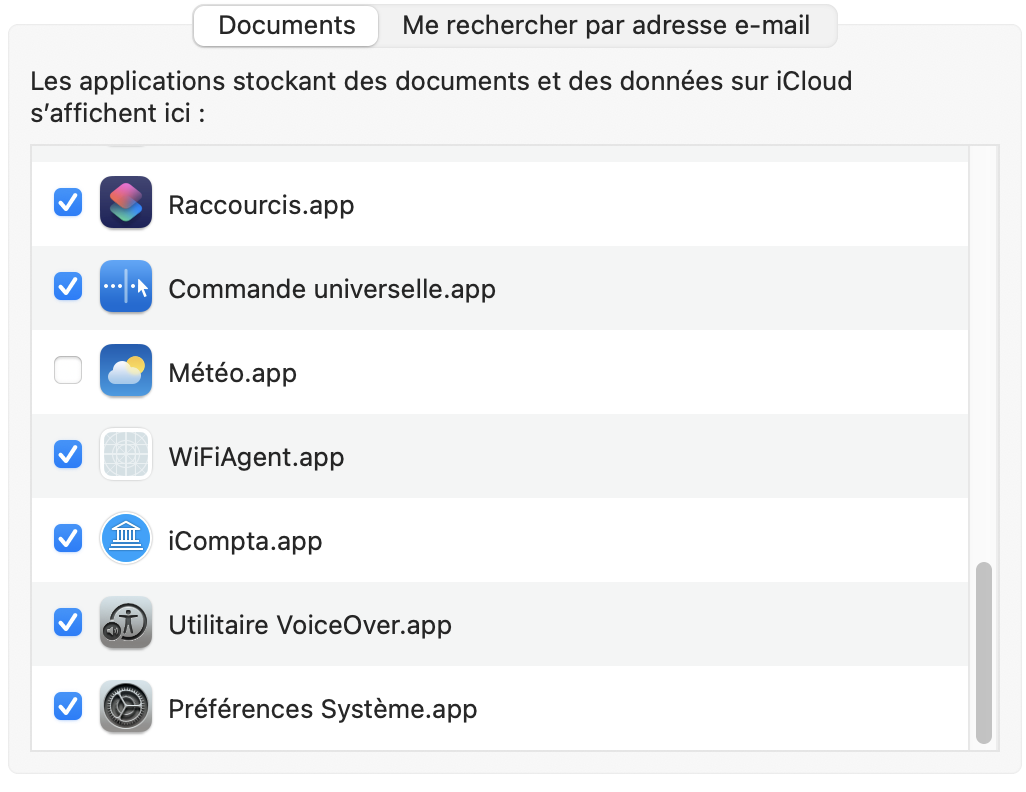Uncheck the WiFiAgent.app checkbox
This screenshot has width=1026, height=792.
(68, 454)
